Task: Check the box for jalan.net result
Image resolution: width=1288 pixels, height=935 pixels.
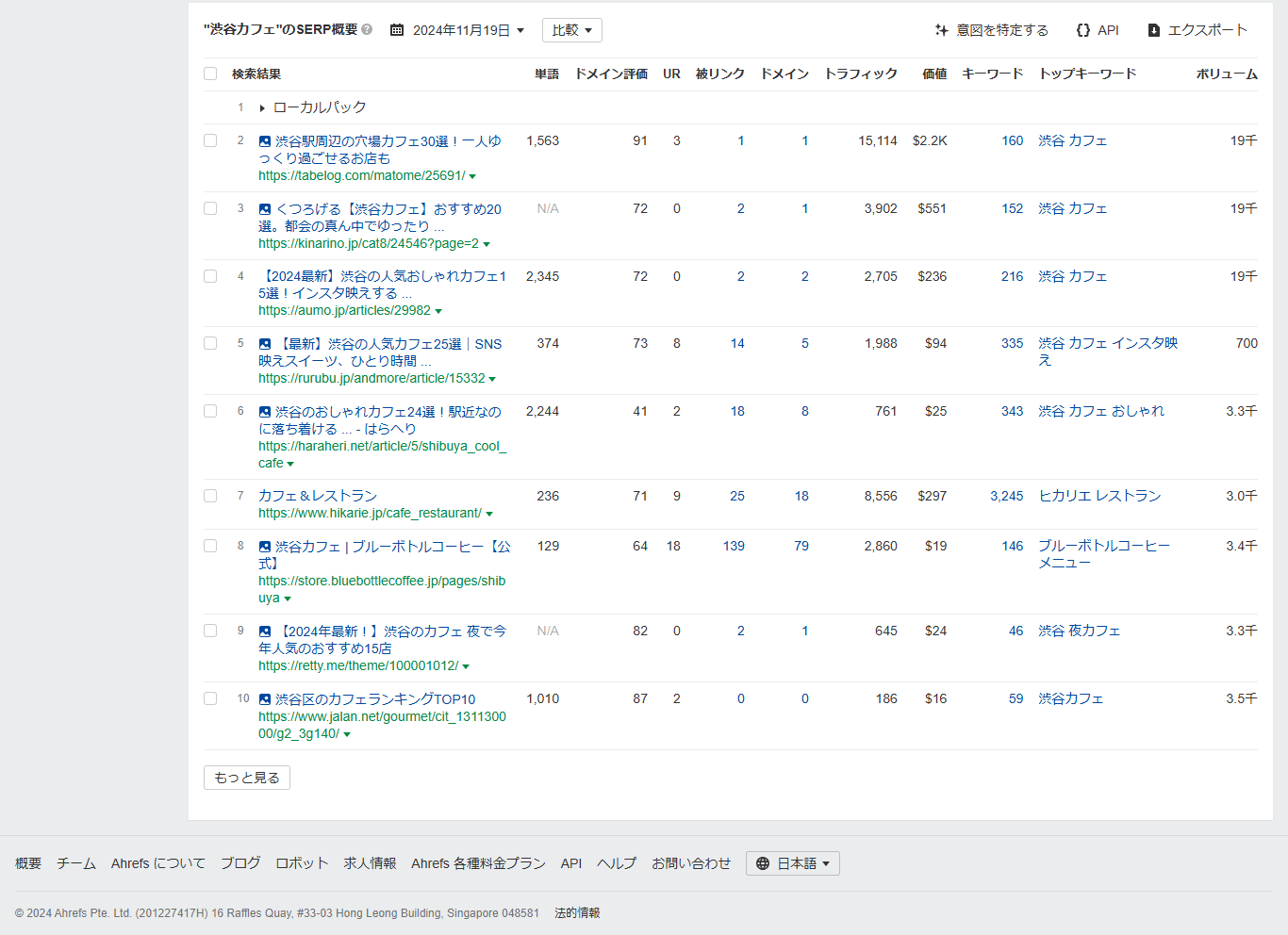Action: (210, 698)
